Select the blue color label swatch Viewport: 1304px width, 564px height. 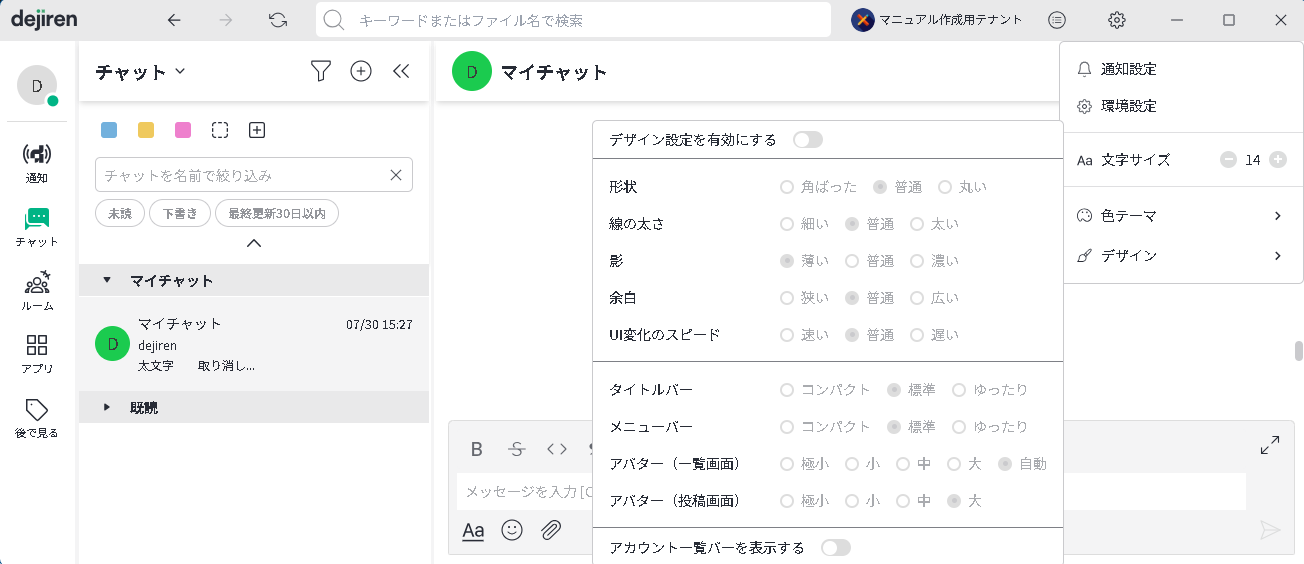(x=109, y=130)
